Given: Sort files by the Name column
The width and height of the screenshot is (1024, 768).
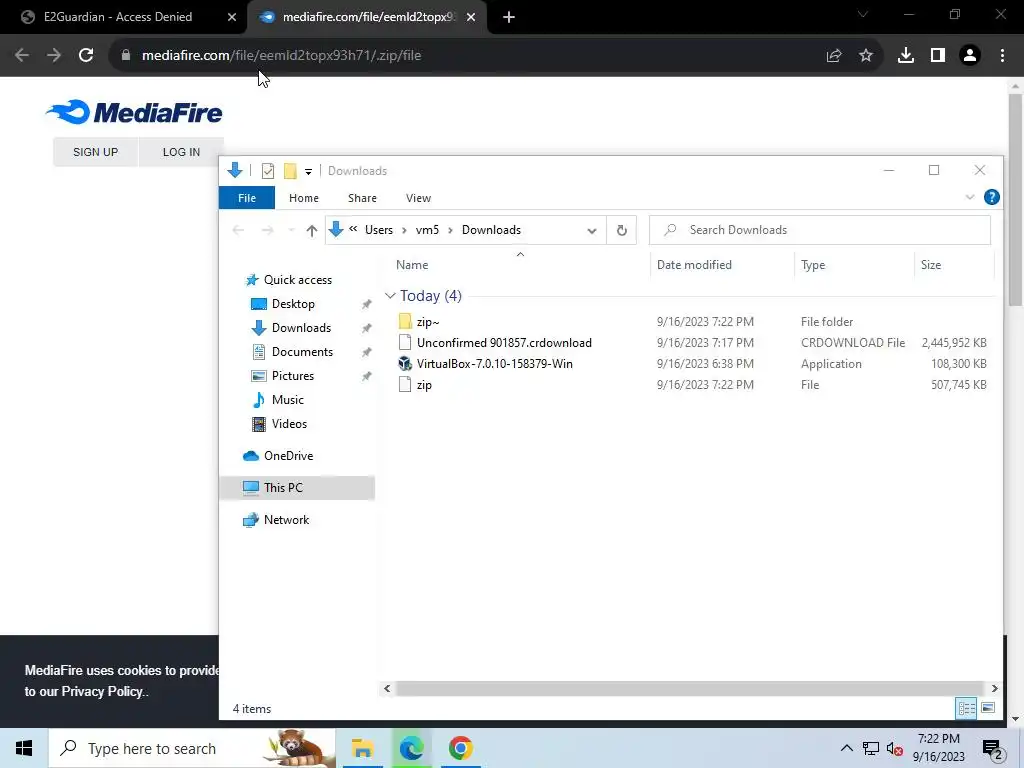Looking at the screenshot, I should [x=412, y=264].
